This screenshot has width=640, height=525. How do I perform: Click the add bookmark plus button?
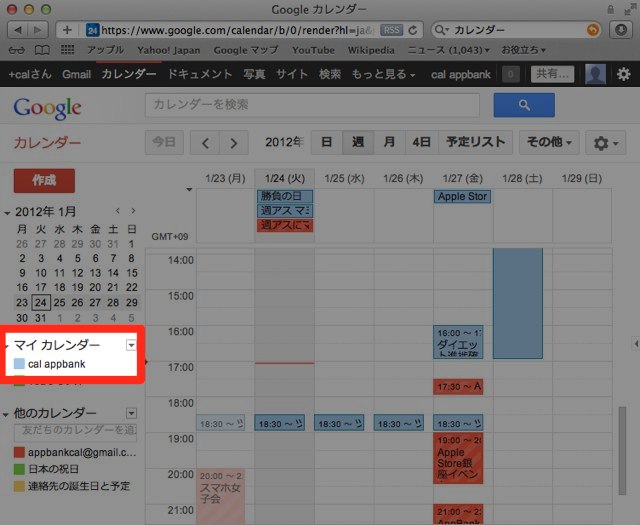(x=67, y=30)
